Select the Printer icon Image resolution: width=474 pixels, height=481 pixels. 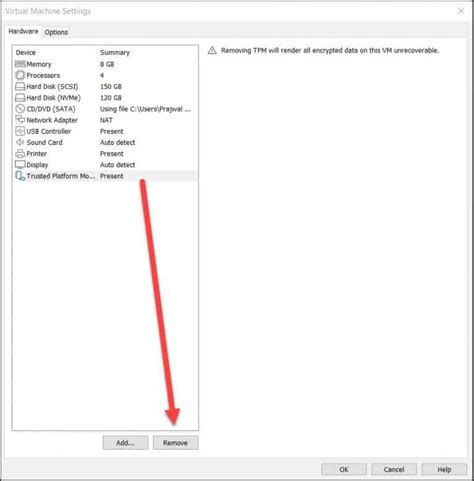pos(20,153)
